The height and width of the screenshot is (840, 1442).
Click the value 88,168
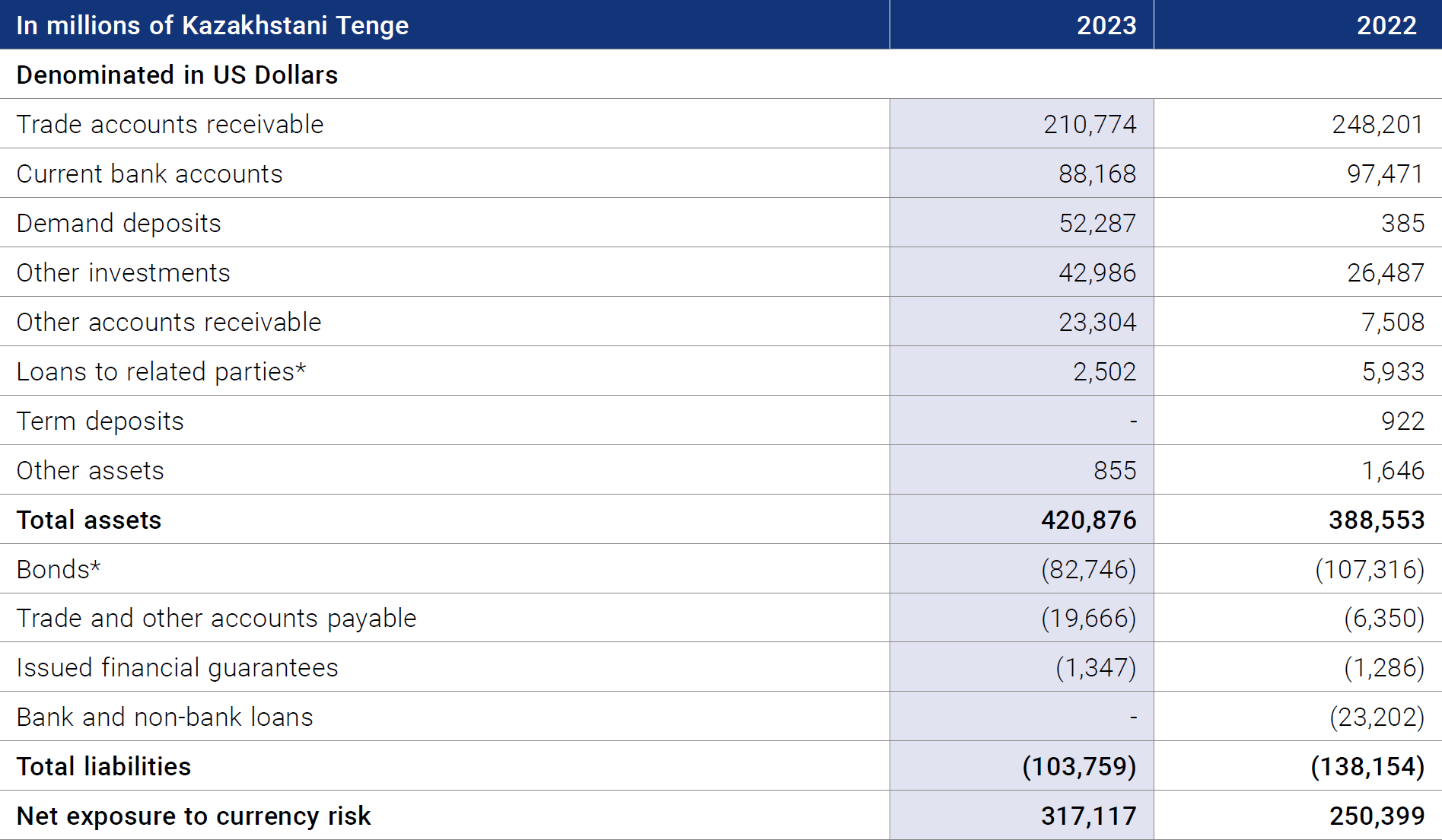(x=1097, y=174)
